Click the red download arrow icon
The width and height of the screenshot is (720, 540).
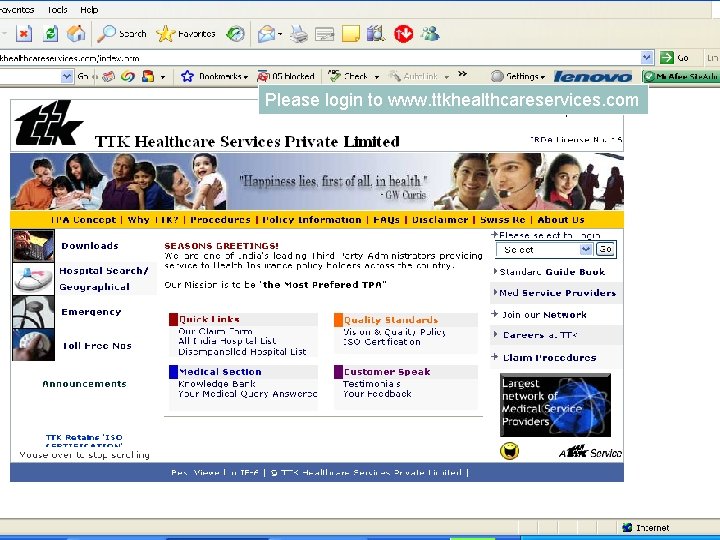pos(403,34)
